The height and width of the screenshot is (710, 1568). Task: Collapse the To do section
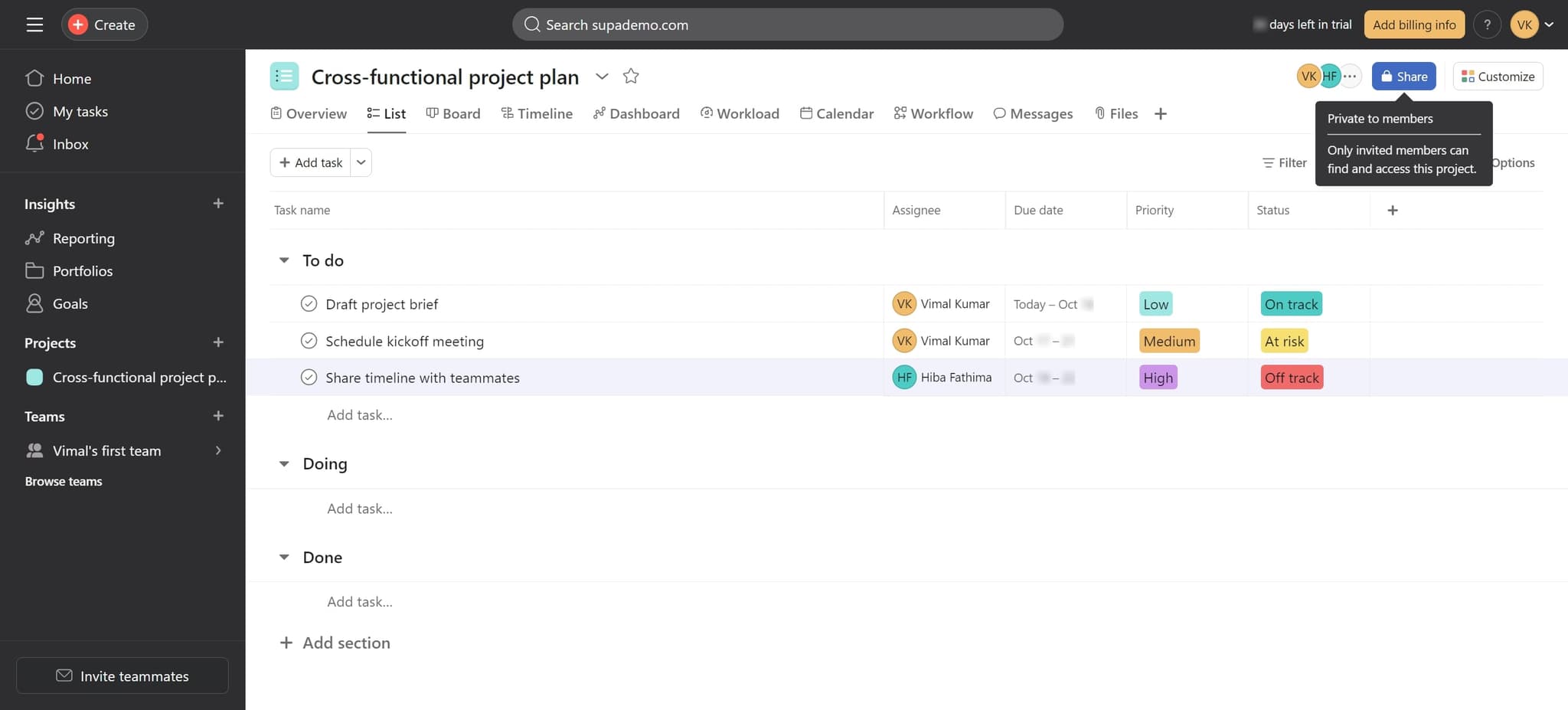coord(284,260)
